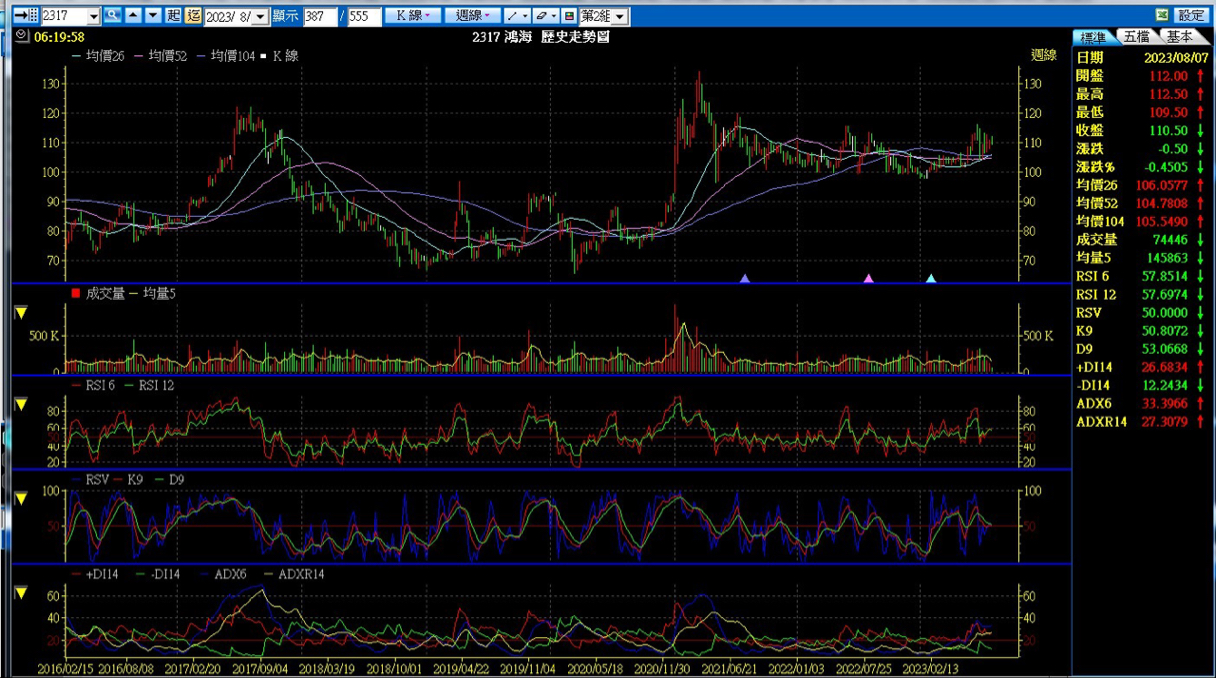Screen dimensions: 1216x678
Task: Click the clock icon next to time
Action: click(22, 36)
